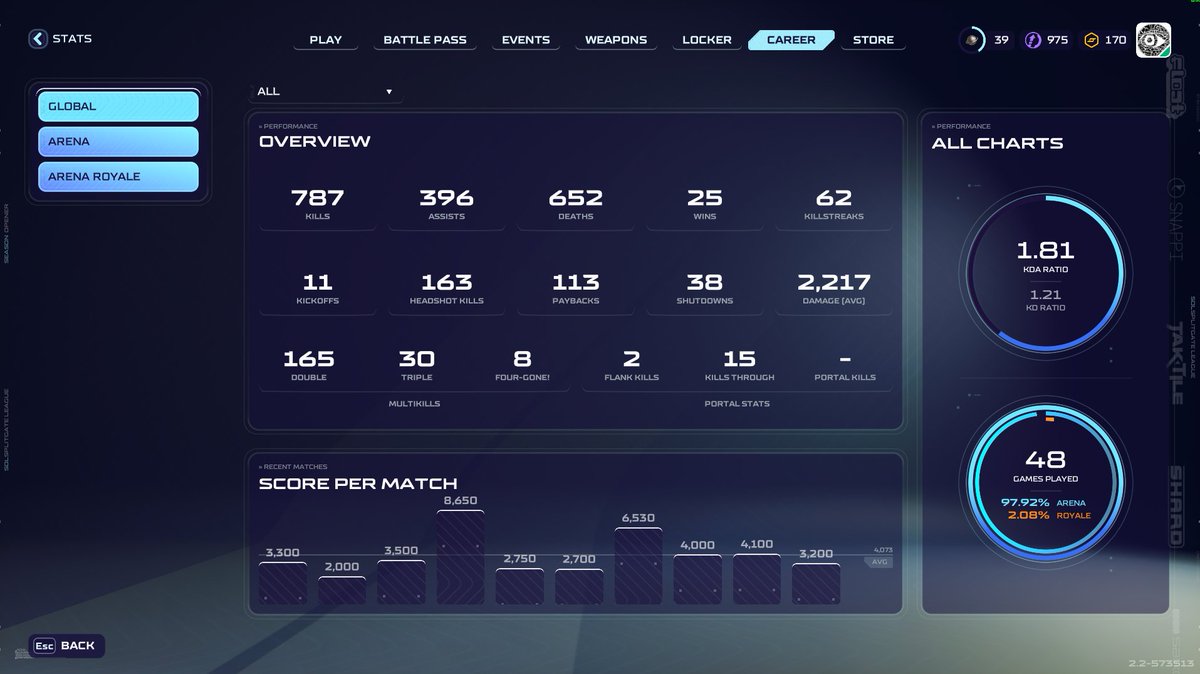
Task: Click the PORTAL KILLS stat
Action: coord(845,365)
